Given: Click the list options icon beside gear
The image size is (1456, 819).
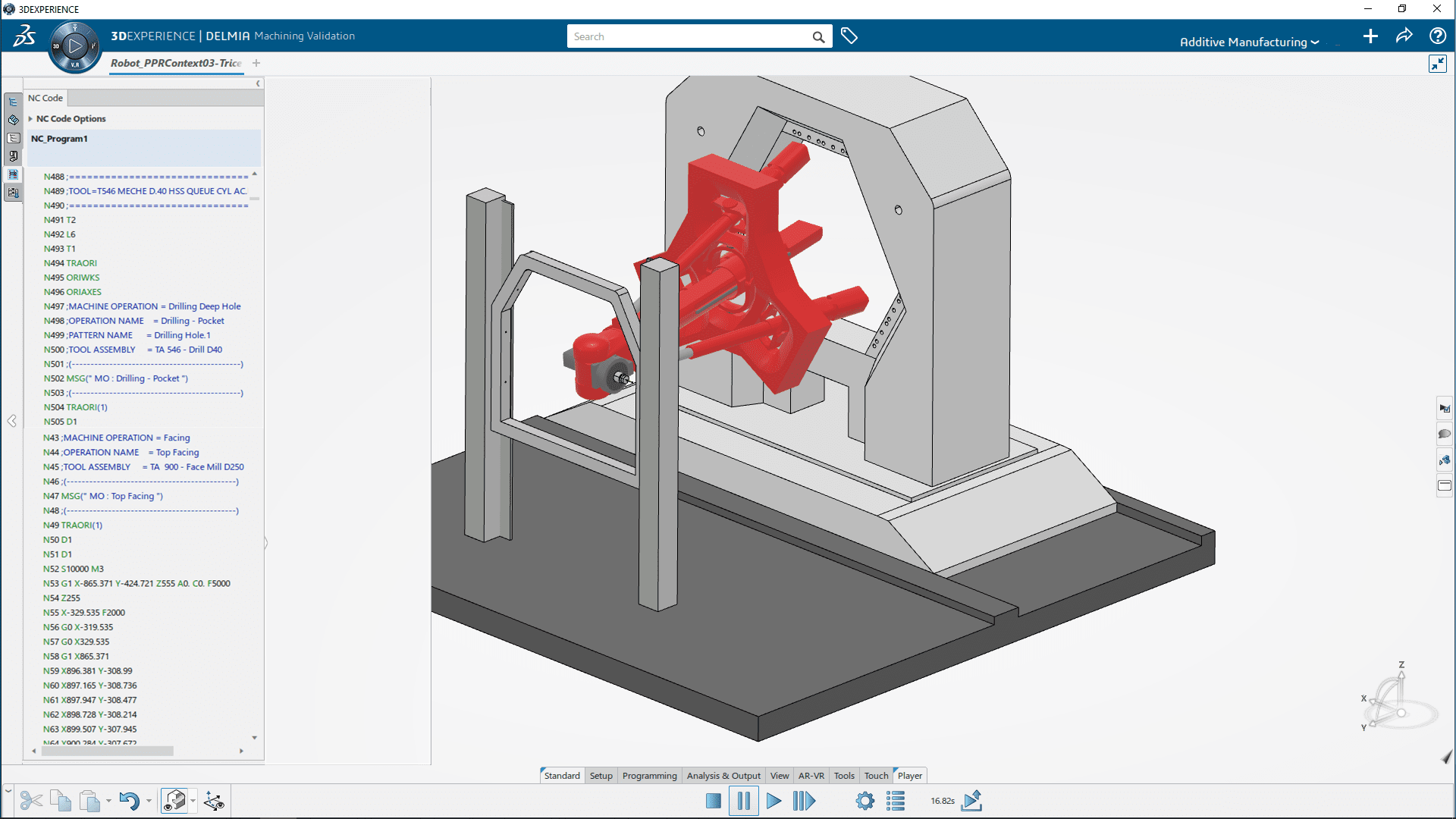Looking at the screenshot, I should 896,801.
